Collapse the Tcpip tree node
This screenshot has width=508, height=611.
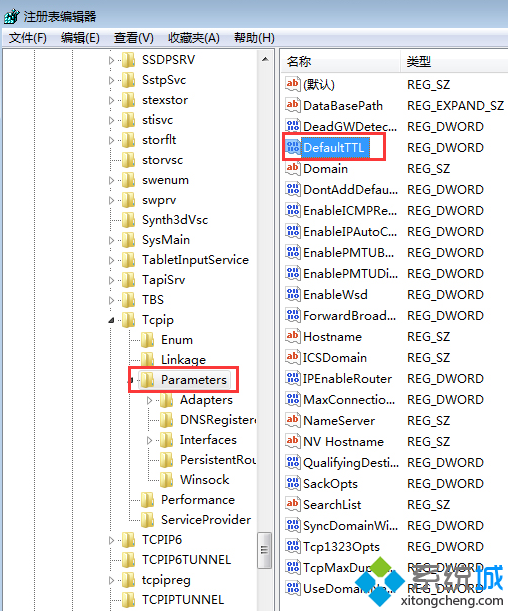tap(111, 320)
